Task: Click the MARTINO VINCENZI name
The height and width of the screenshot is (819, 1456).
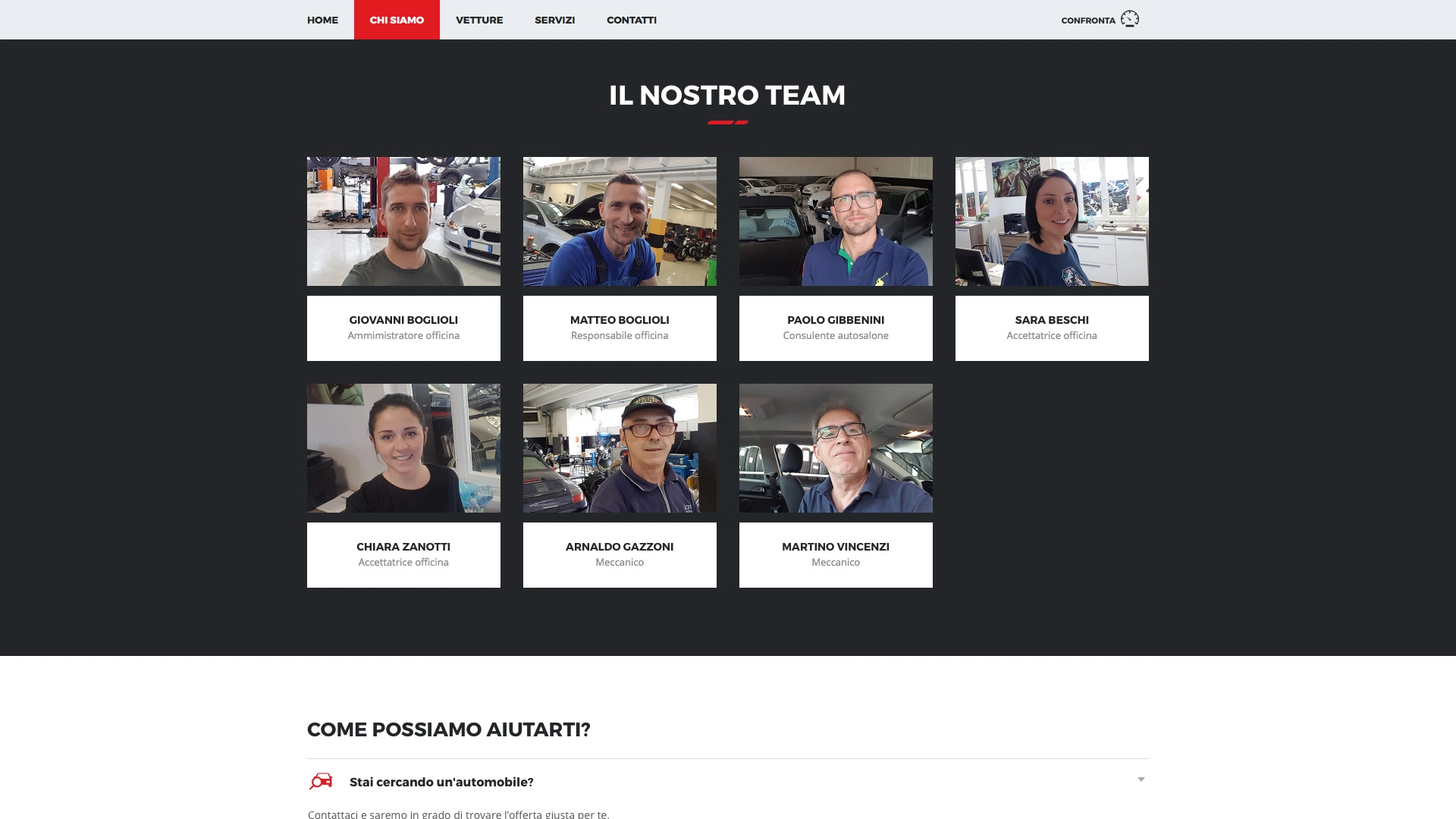Action: click(836, 547)
